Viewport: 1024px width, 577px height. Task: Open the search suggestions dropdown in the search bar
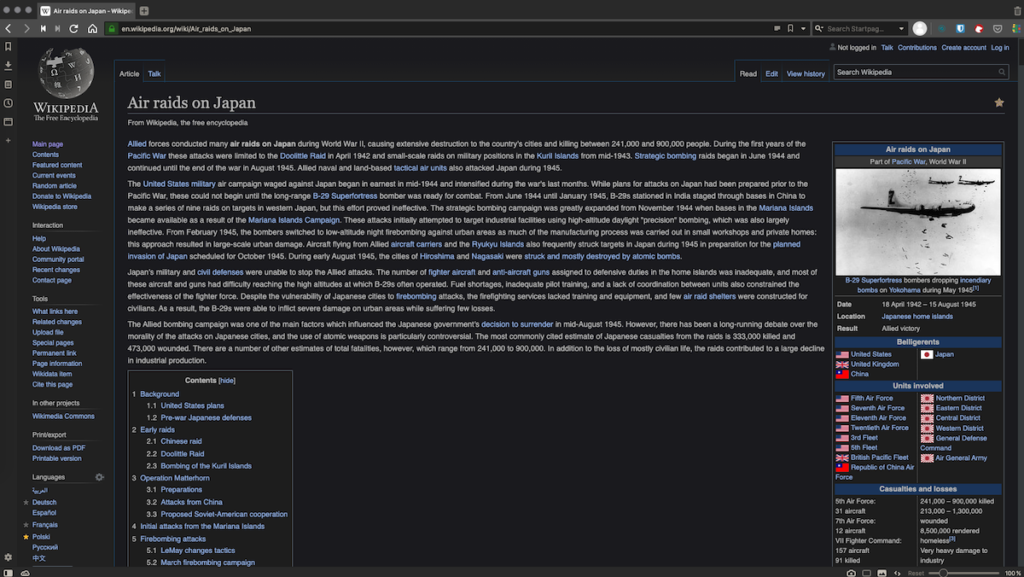point(901,29)
